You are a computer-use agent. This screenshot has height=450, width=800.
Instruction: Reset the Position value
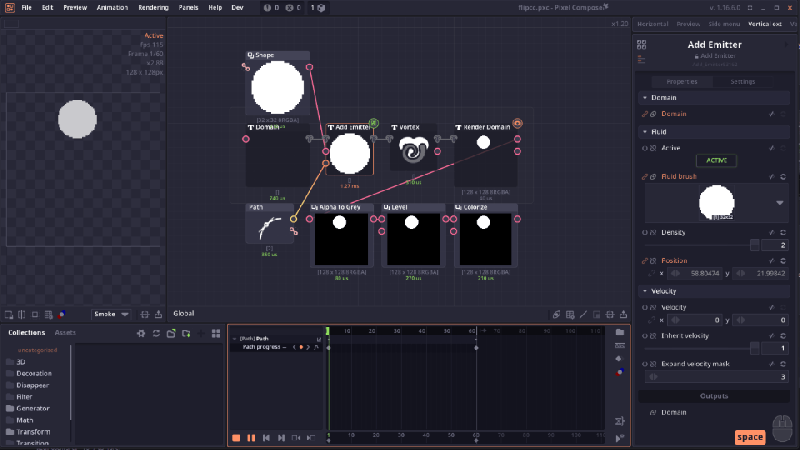point(783,261)
